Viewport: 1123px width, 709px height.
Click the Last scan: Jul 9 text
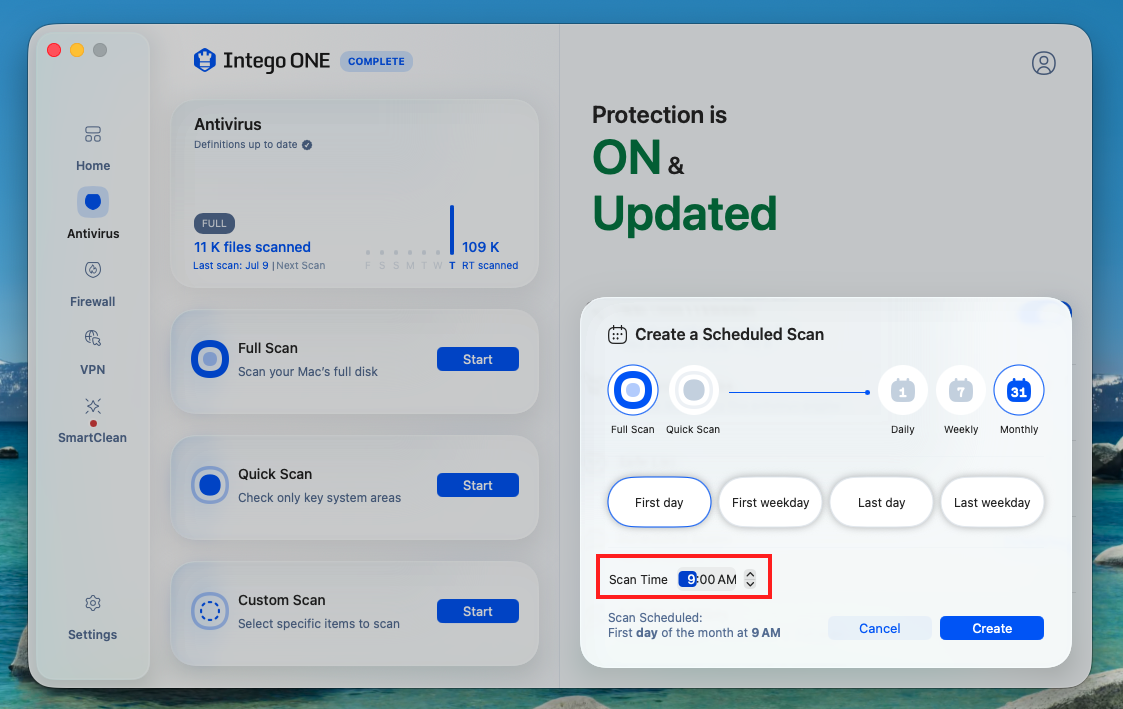tap(231, 266)
